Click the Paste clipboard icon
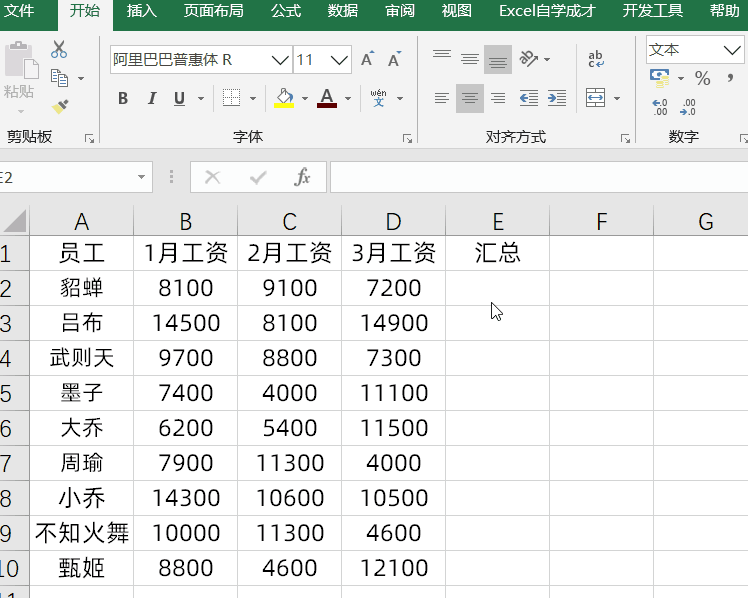The image size is (748, 598). [21, 60]
